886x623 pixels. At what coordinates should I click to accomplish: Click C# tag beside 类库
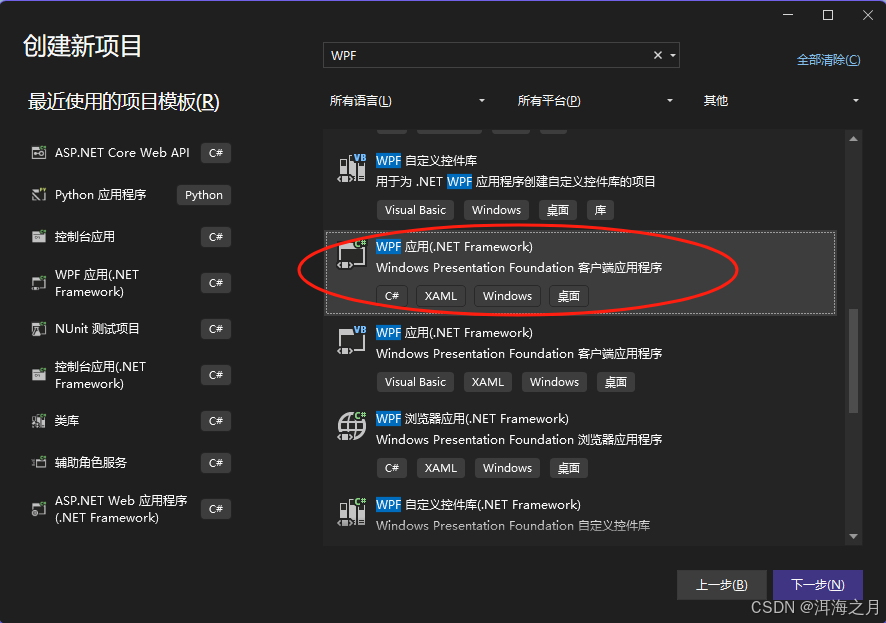(216, 421)
